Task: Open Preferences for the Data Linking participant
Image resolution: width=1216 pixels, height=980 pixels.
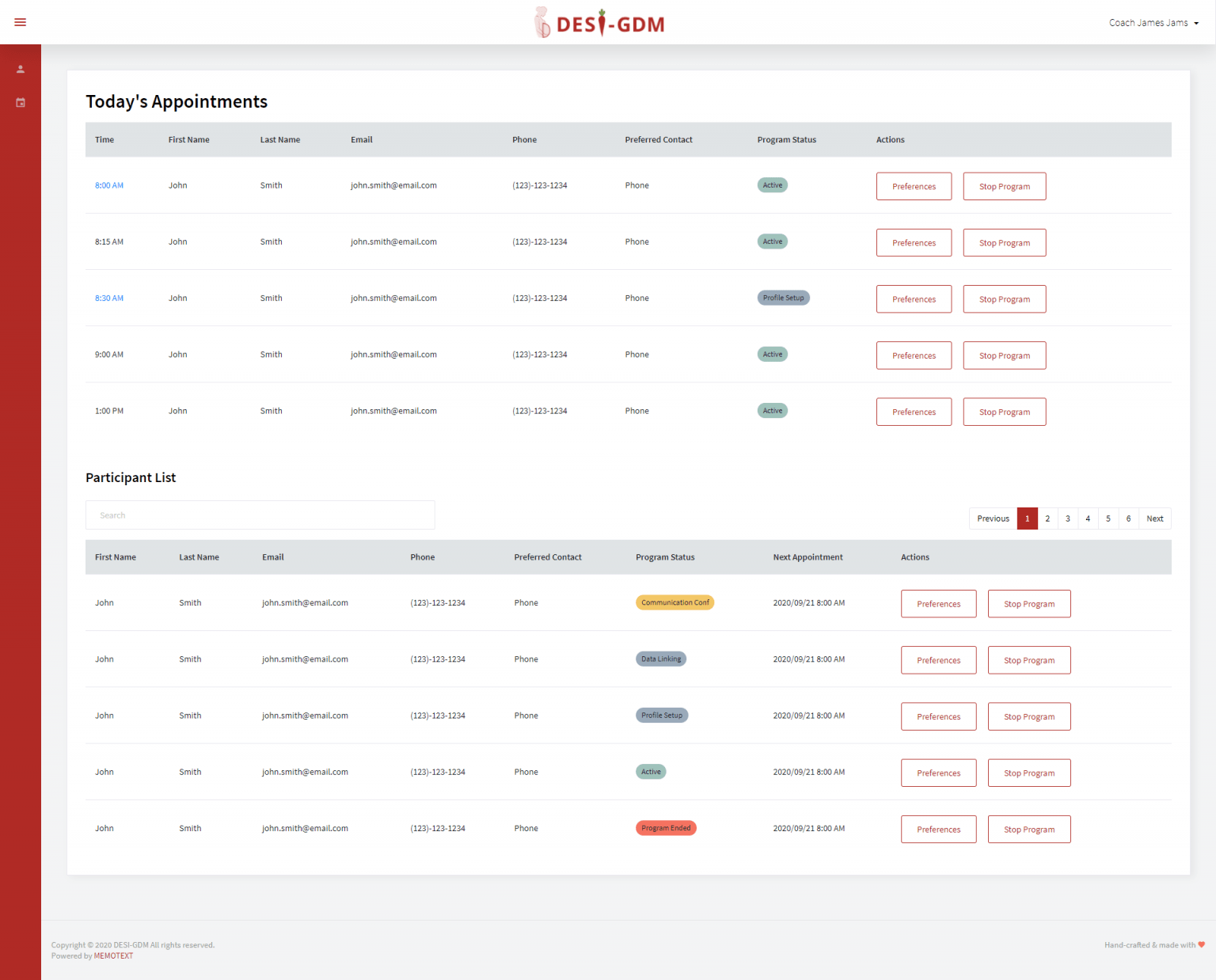Action: tap(938, 660)
